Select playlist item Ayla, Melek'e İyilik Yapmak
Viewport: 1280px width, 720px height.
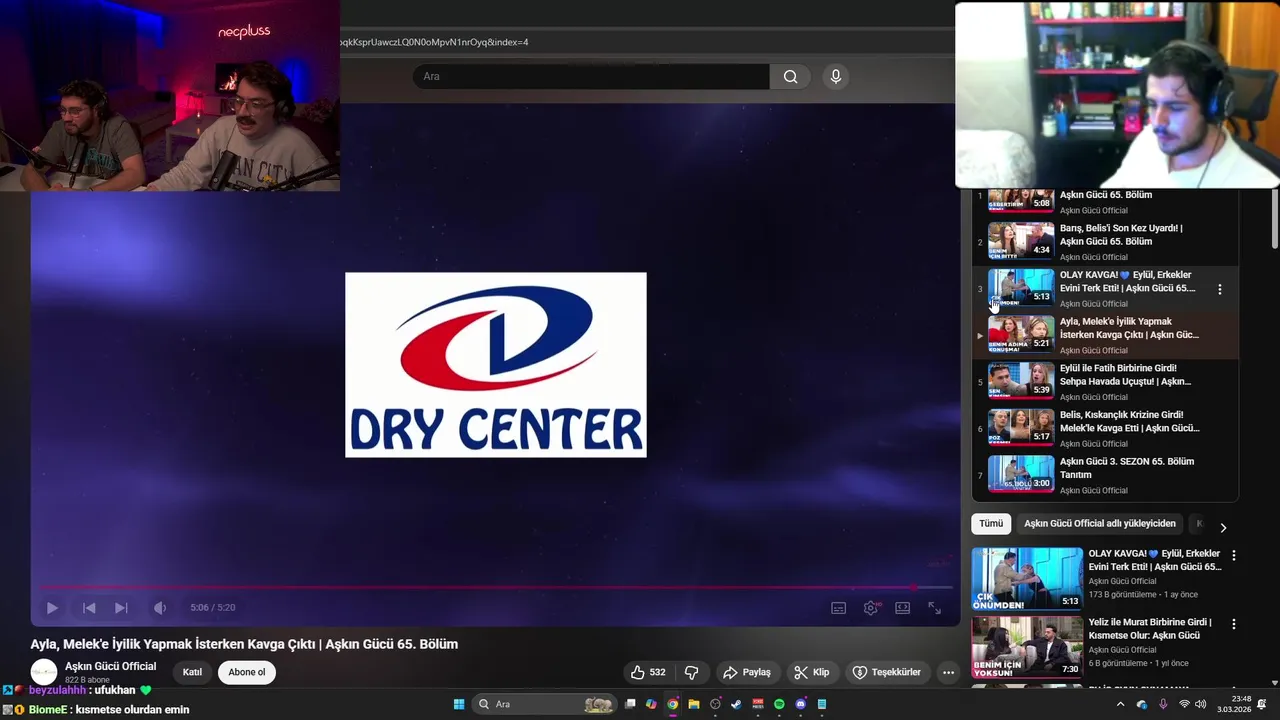(1105, 335)
